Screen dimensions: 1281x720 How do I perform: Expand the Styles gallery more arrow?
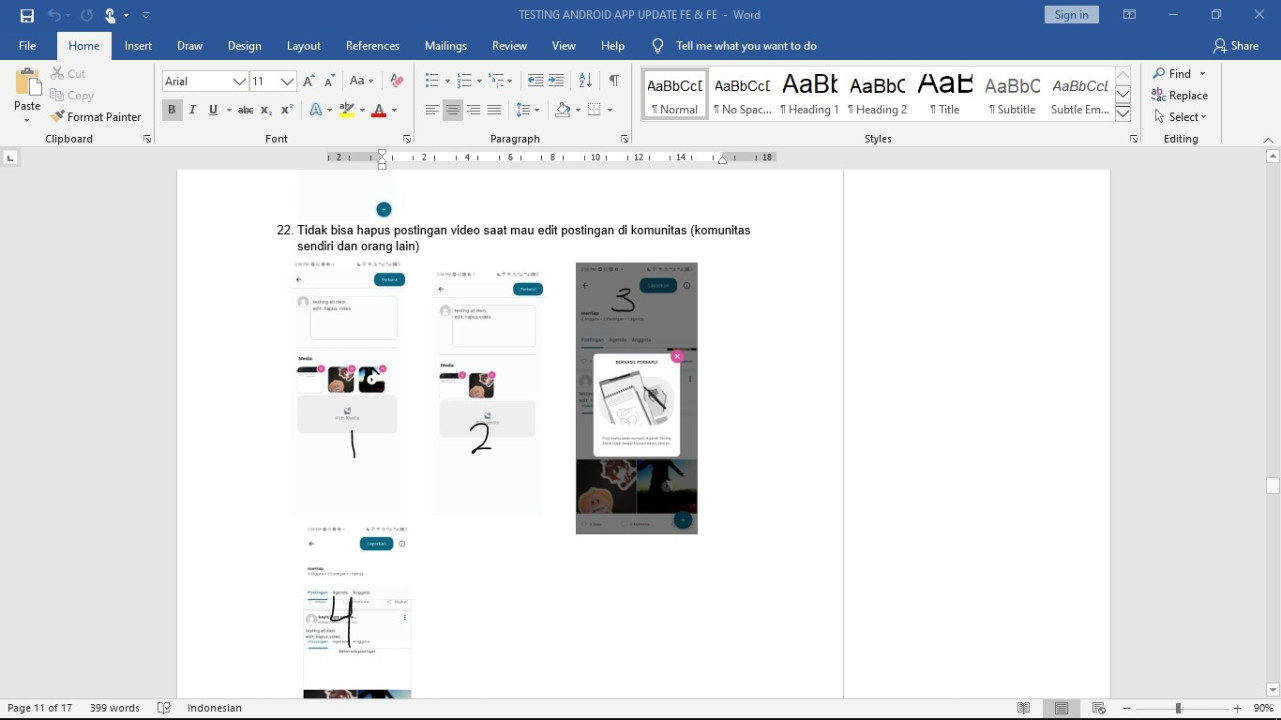[x=1123, y=113]
